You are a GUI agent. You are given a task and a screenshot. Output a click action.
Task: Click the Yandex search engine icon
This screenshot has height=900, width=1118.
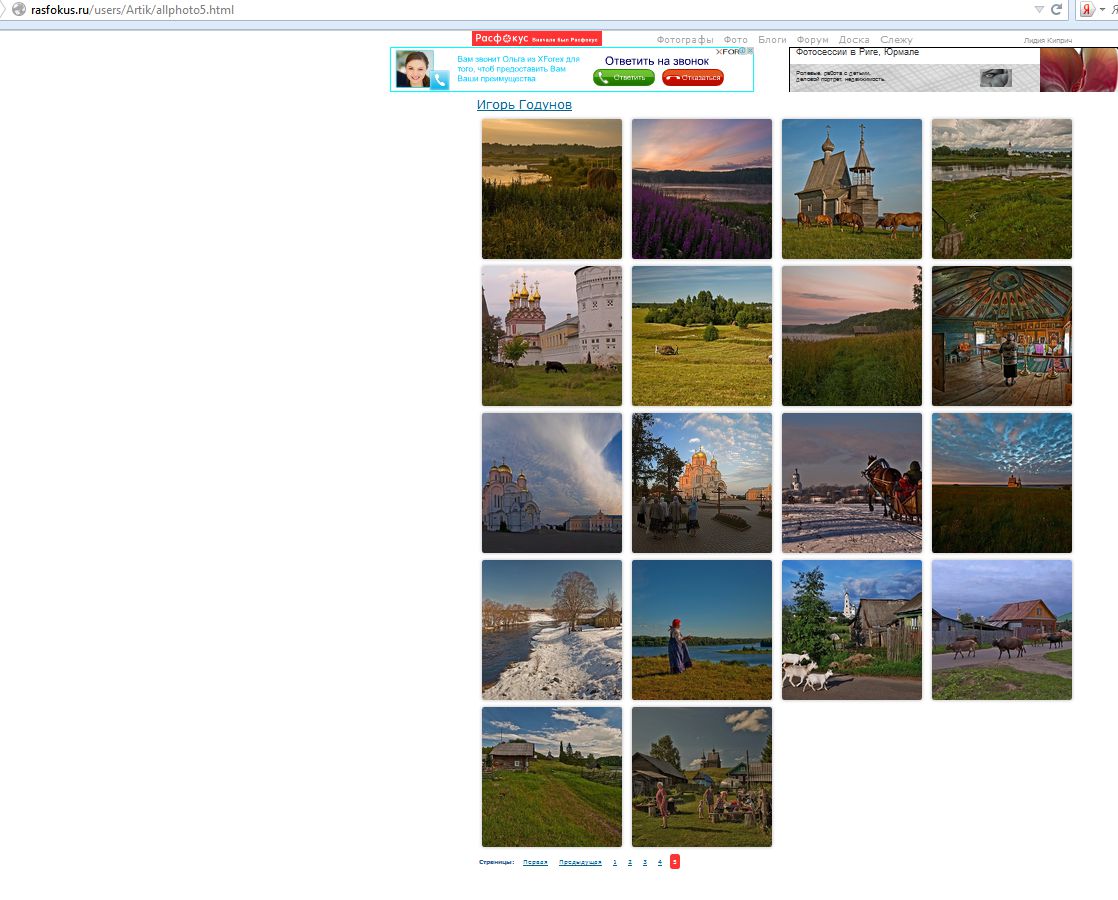point(1086,10)
